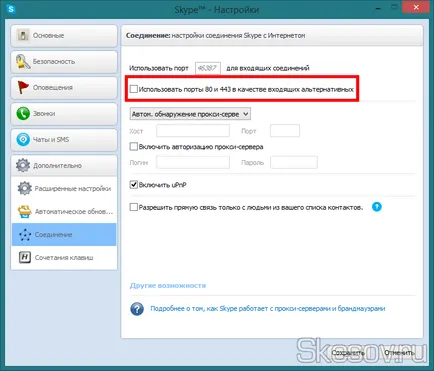The image size is (434, 371).
Task: Open the Сочетания клавиш sidebar item
Action: click(x=64, y=257)
